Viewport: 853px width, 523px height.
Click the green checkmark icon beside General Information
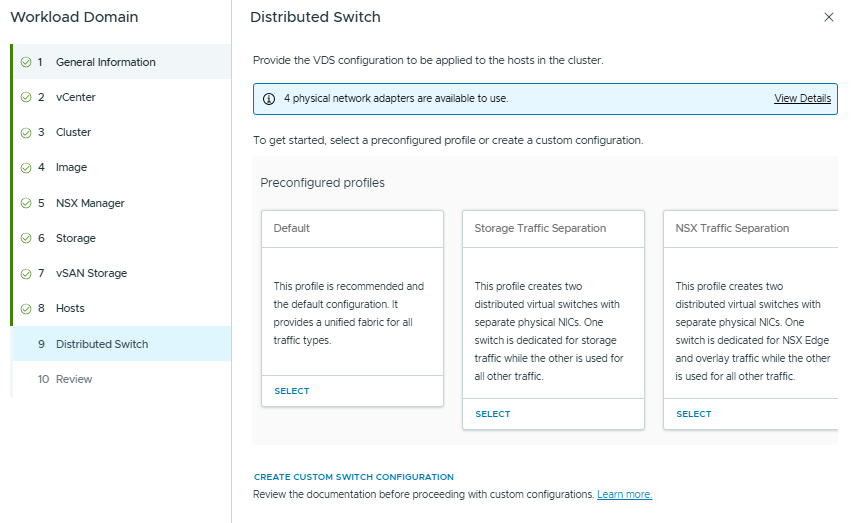[x=26, y=62]
